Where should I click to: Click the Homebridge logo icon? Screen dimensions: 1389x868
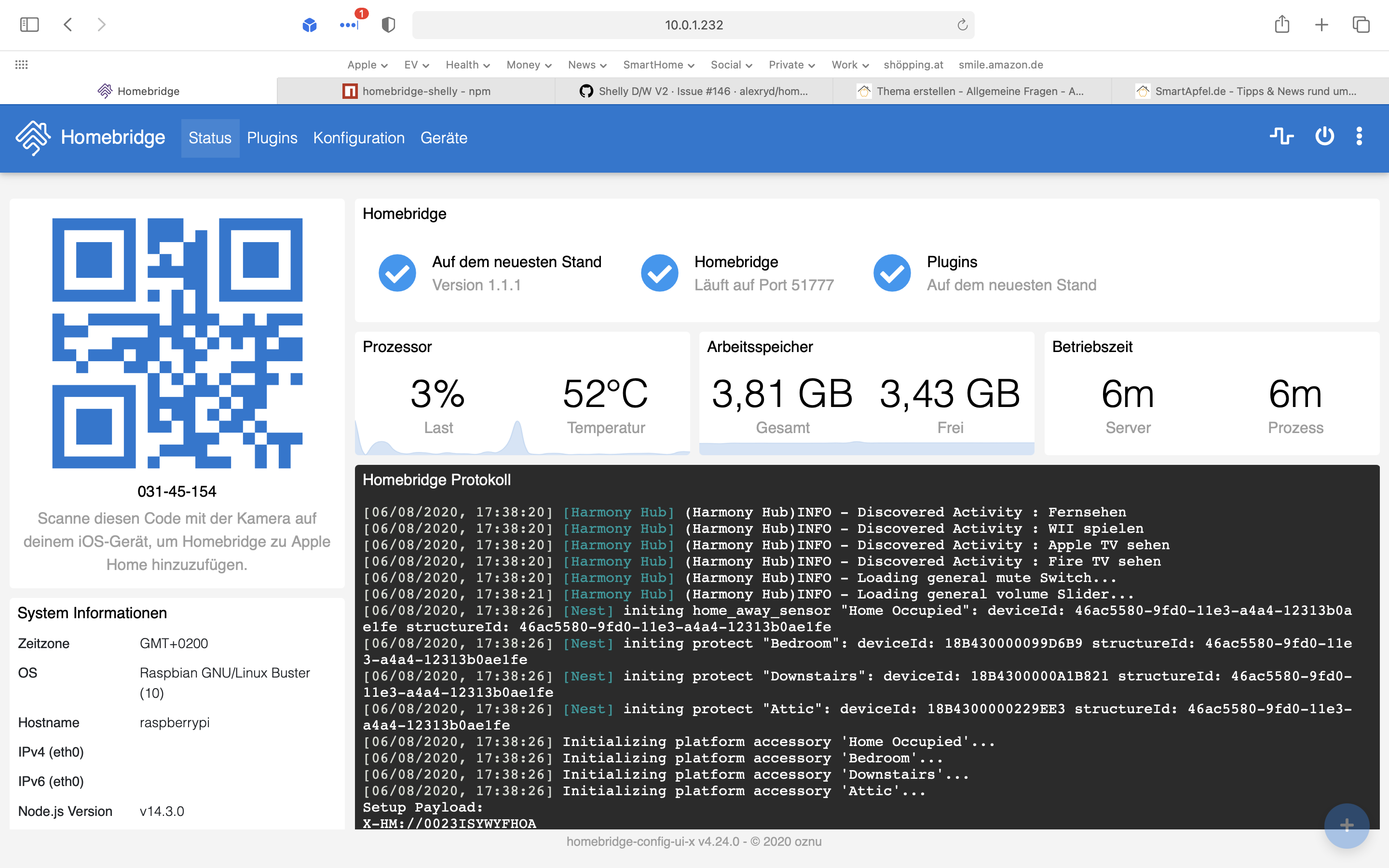[33, 138]
